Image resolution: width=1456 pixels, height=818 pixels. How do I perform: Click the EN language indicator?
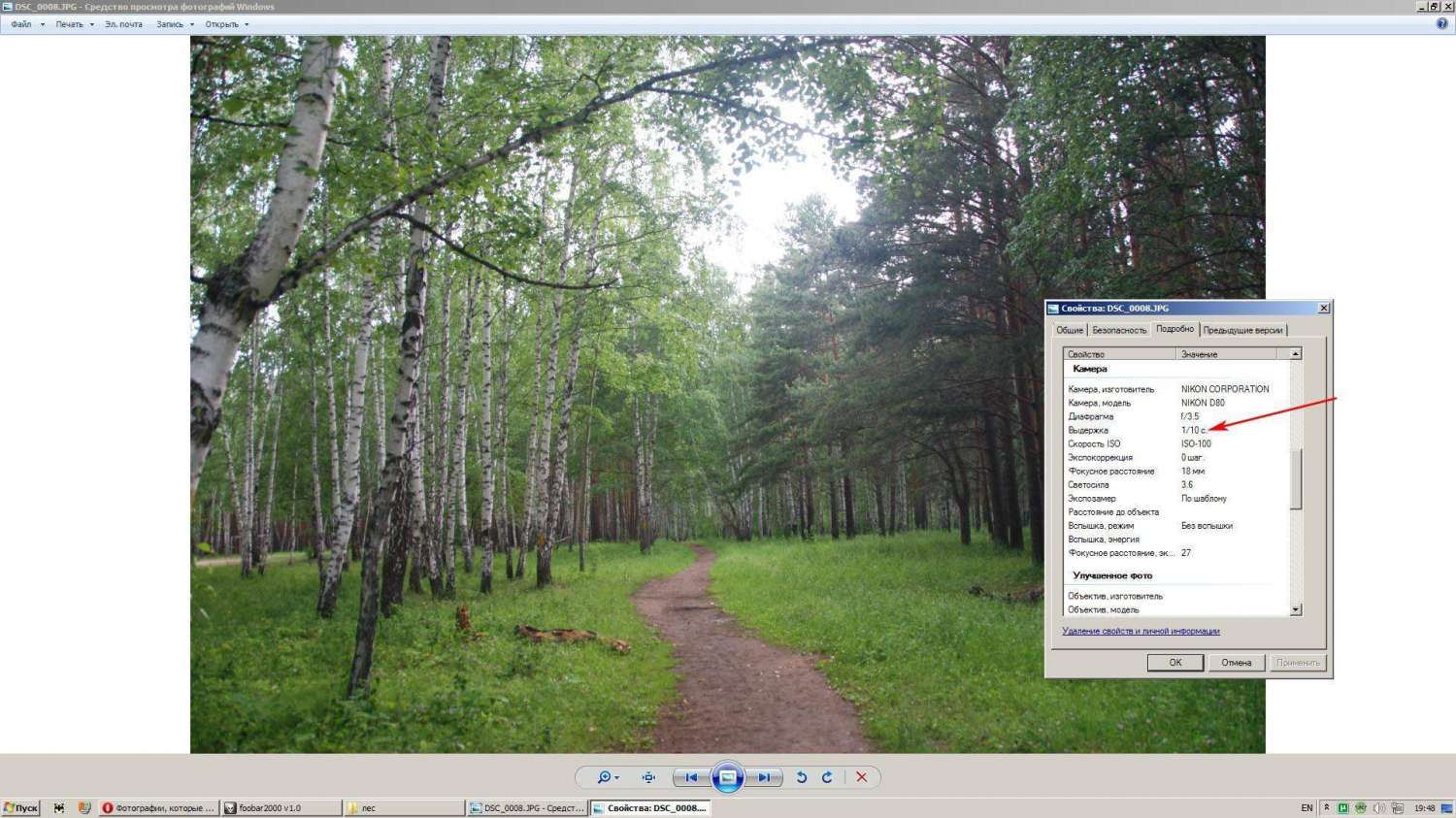1307,807
